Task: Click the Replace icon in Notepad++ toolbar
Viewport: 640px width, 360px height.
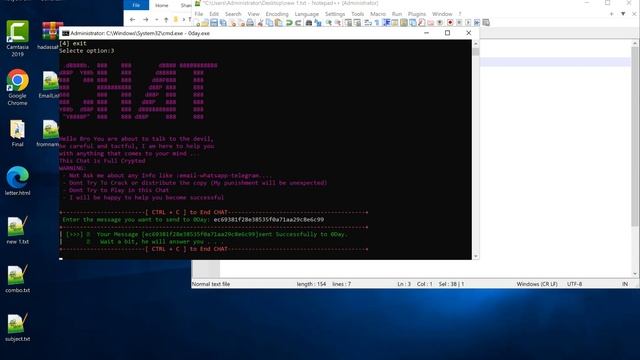Action: coord(318,23)
